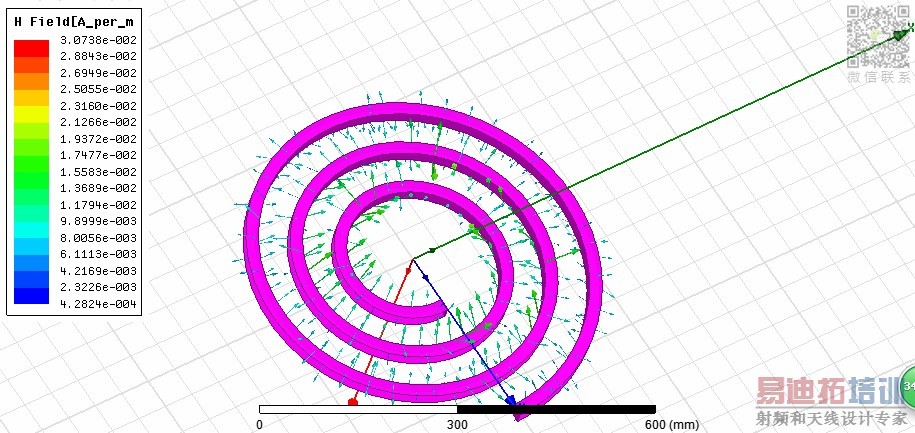Screen dimensions: 915x433
Task: Select legend value 2.5055e-002
Action: (x=98, y=89)
